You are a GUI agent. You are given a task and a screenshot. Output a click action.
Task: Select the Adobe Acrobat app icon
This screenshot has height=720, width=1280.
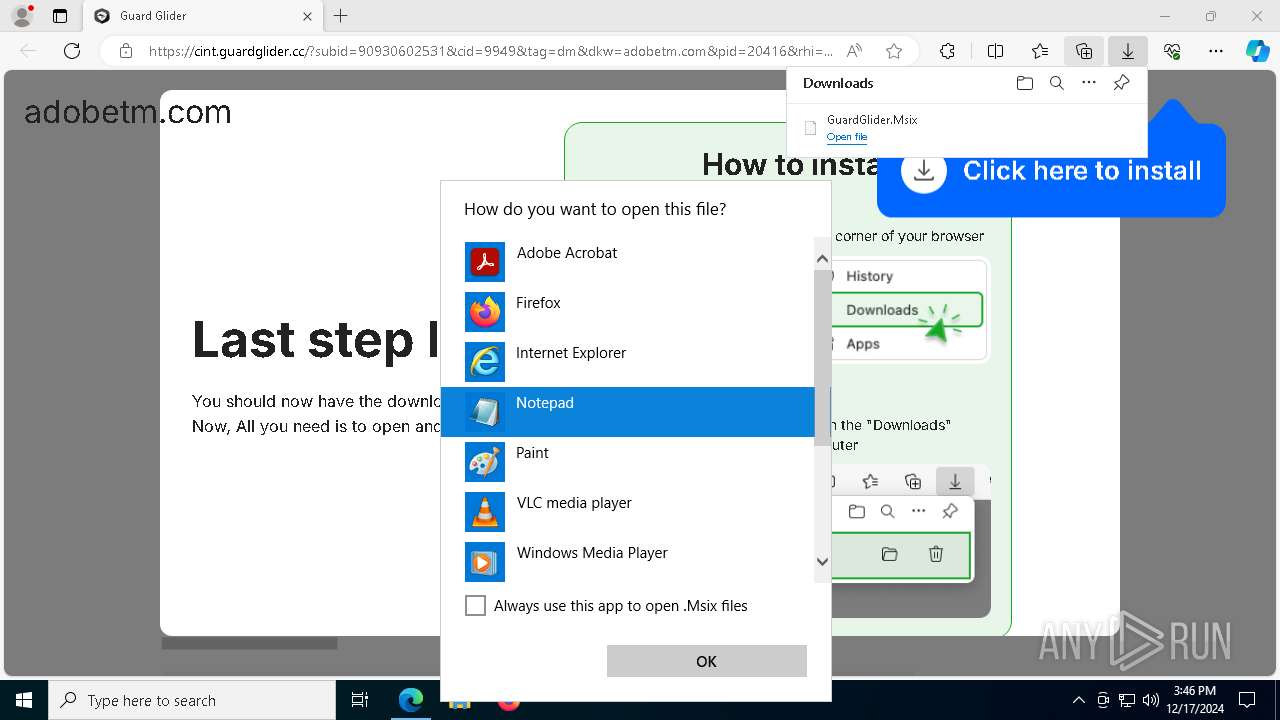(x=485, y=262)
